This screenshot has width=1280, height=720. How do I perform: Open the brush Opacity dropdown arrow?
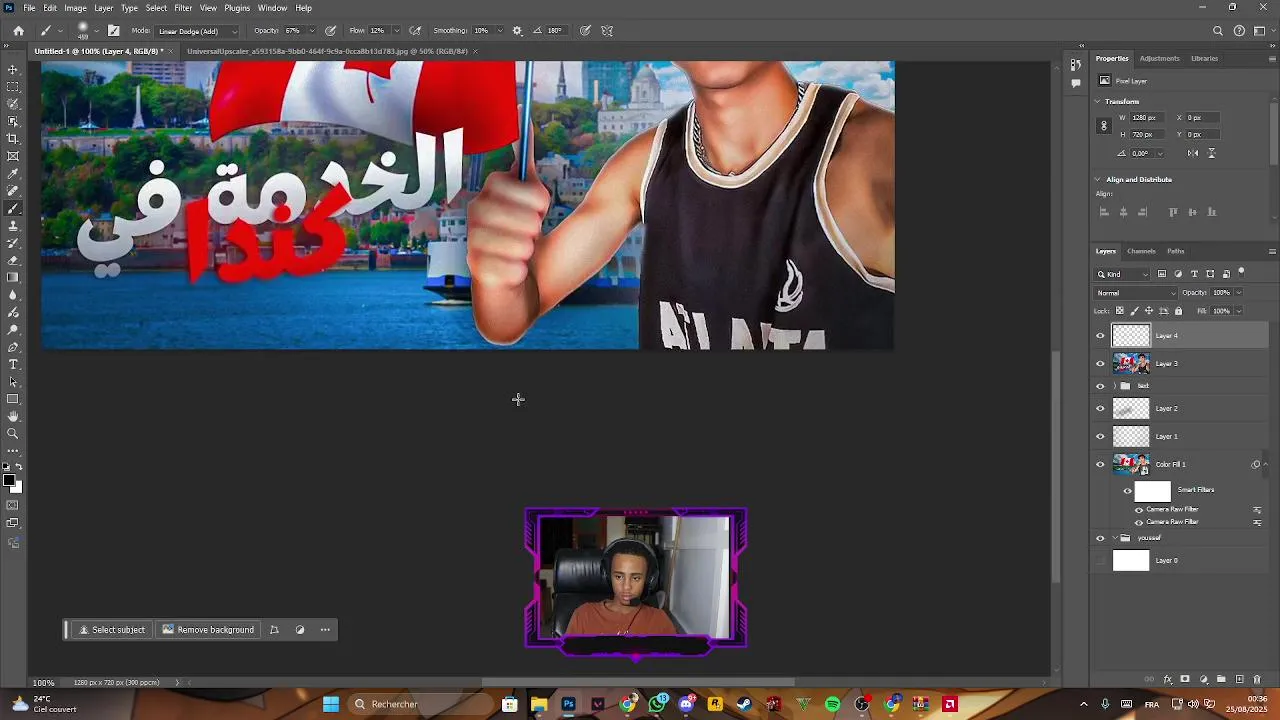pyautogui.click(x=311, y=31)
